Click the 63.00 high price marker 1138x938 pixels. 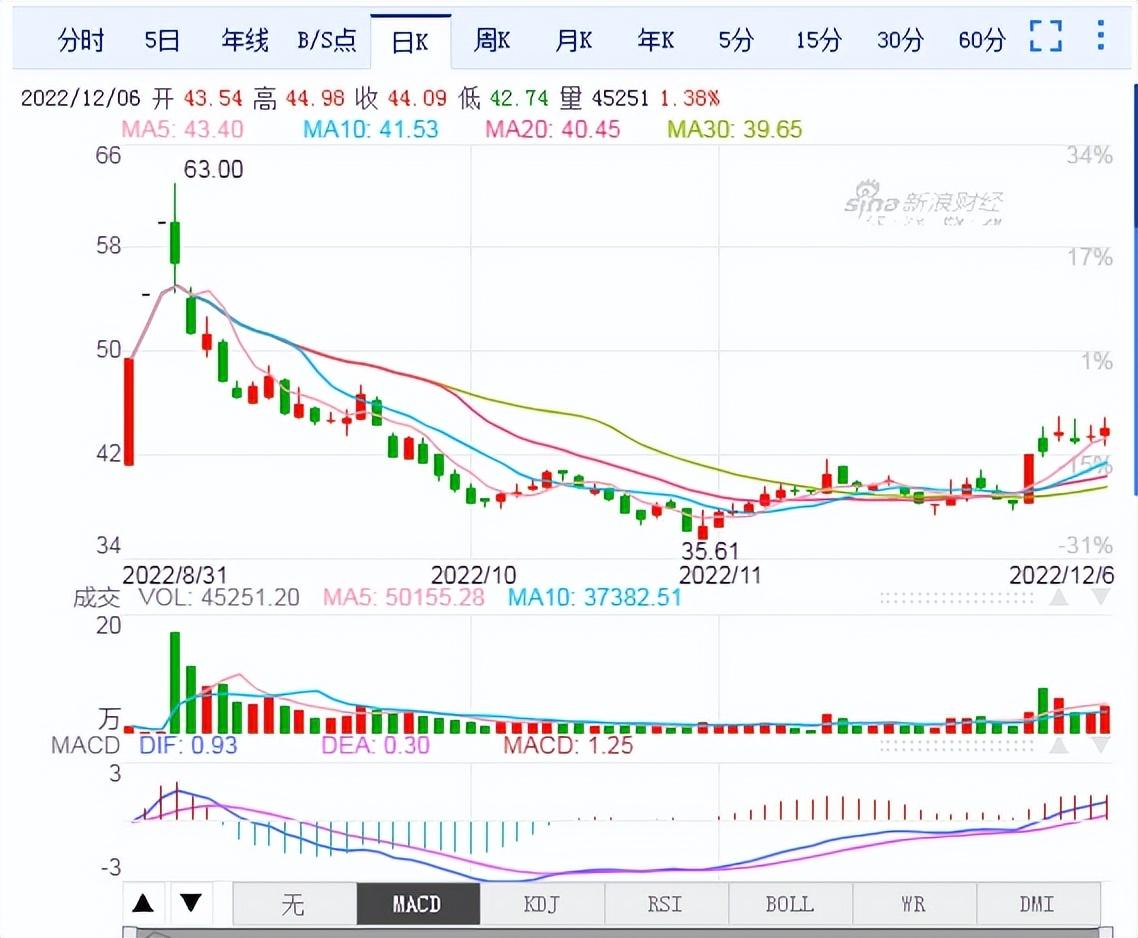coord(213,169)
